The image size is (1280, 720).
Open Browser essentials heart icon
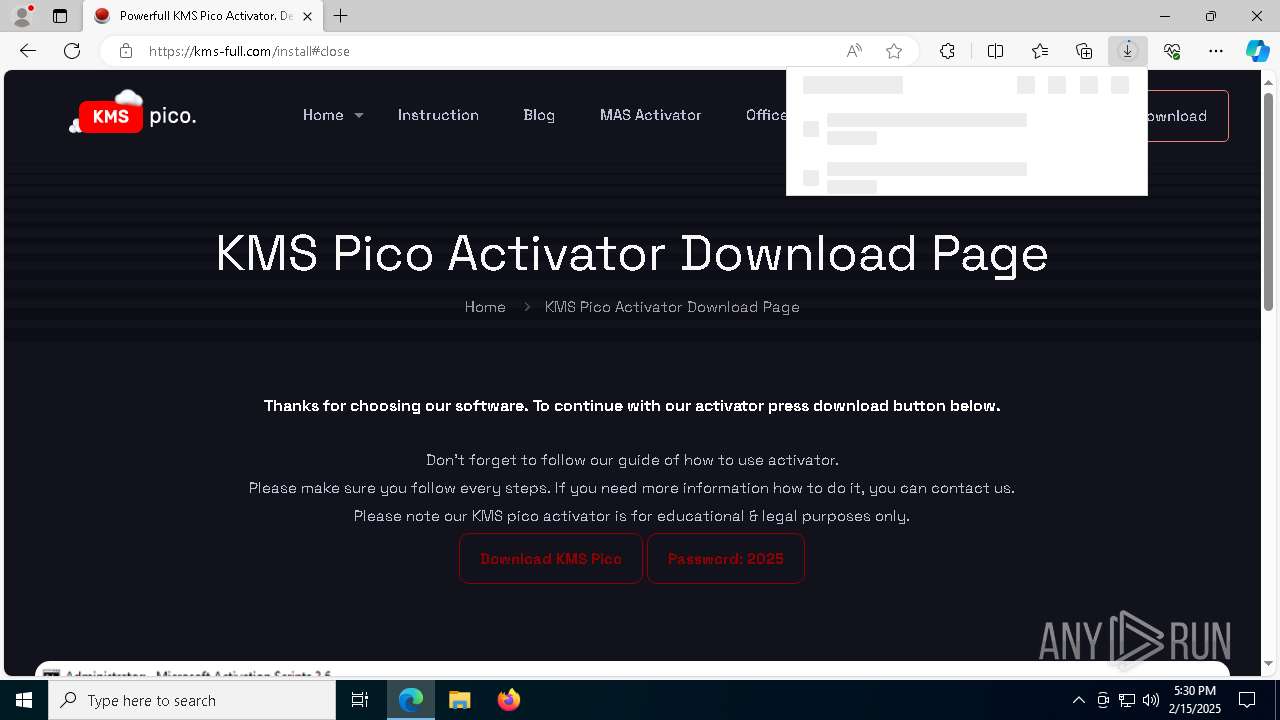(x=1172, y=51)
